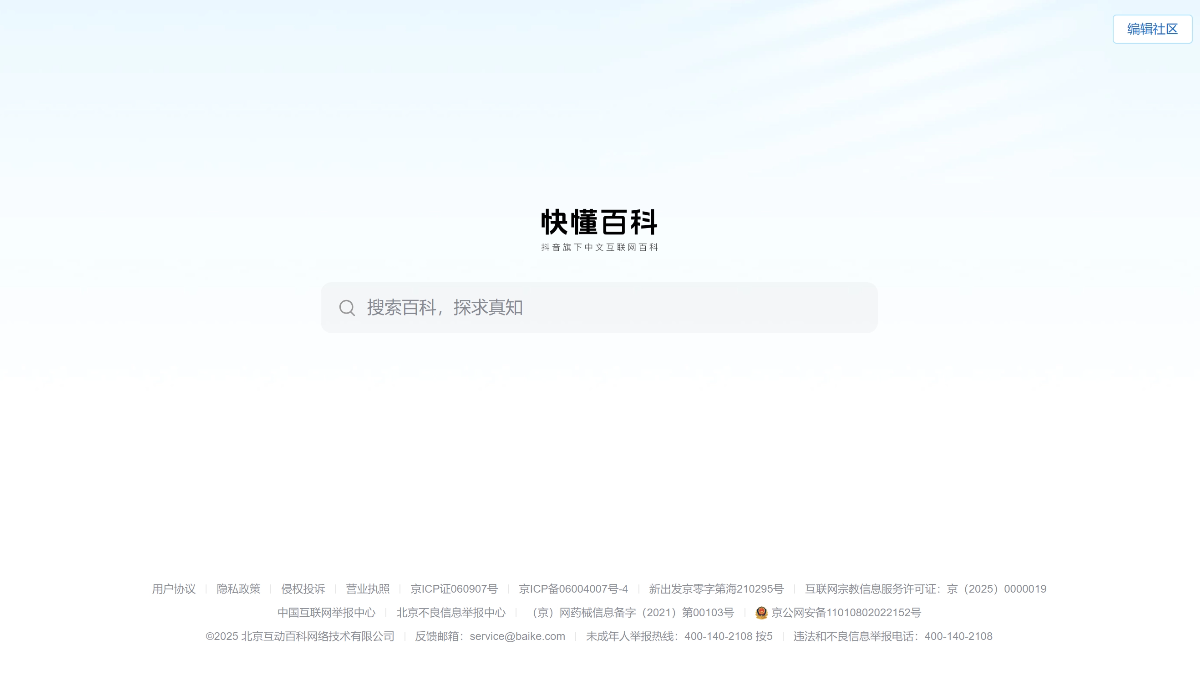Screen dimensions: 1200x675
Task: Click the magnifying glass search icon
Action: click(347, 307)
